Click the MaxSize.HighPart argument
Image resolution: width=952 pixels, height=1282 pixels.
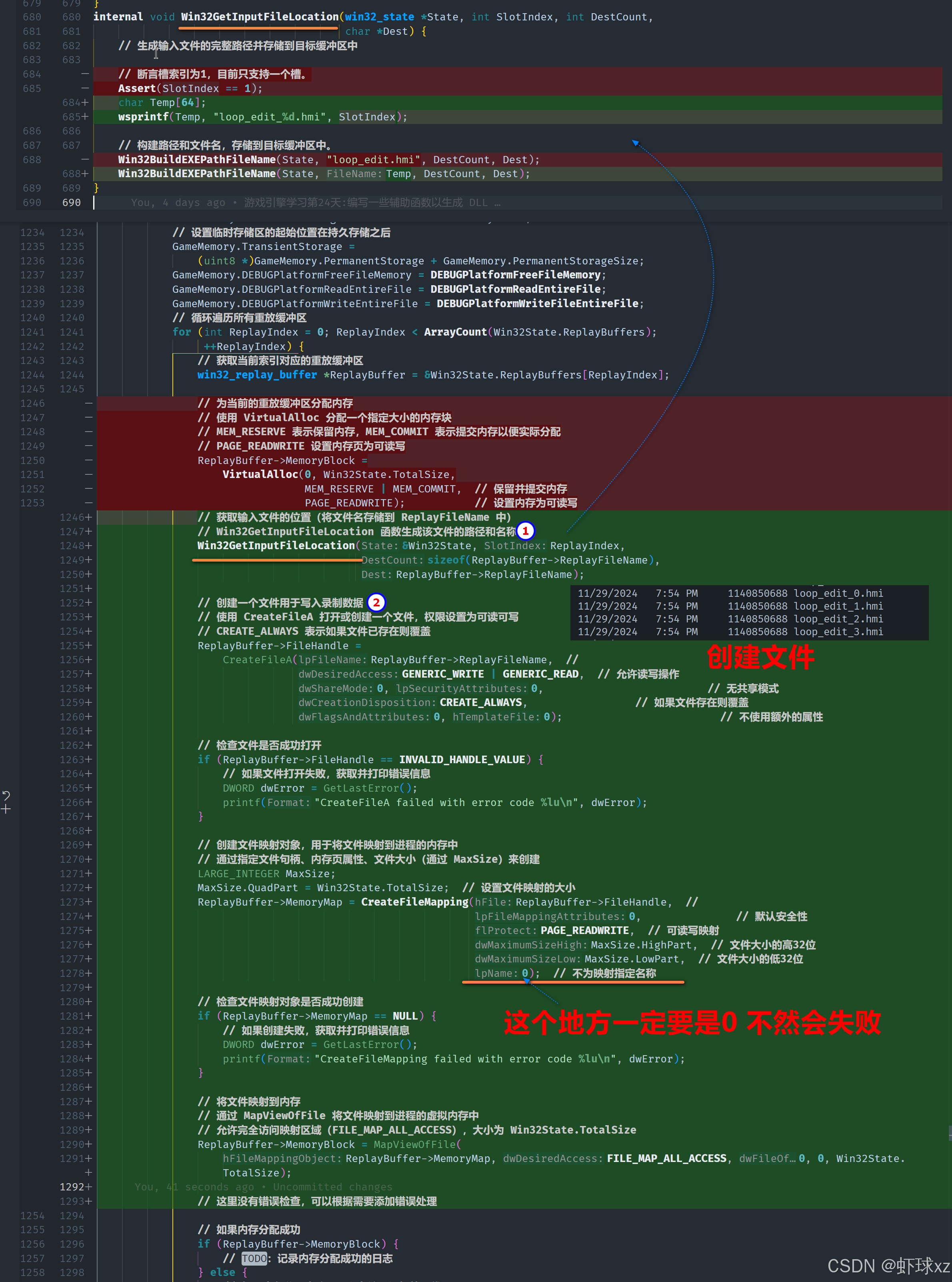pyautogui.click(x=641, y=945)
